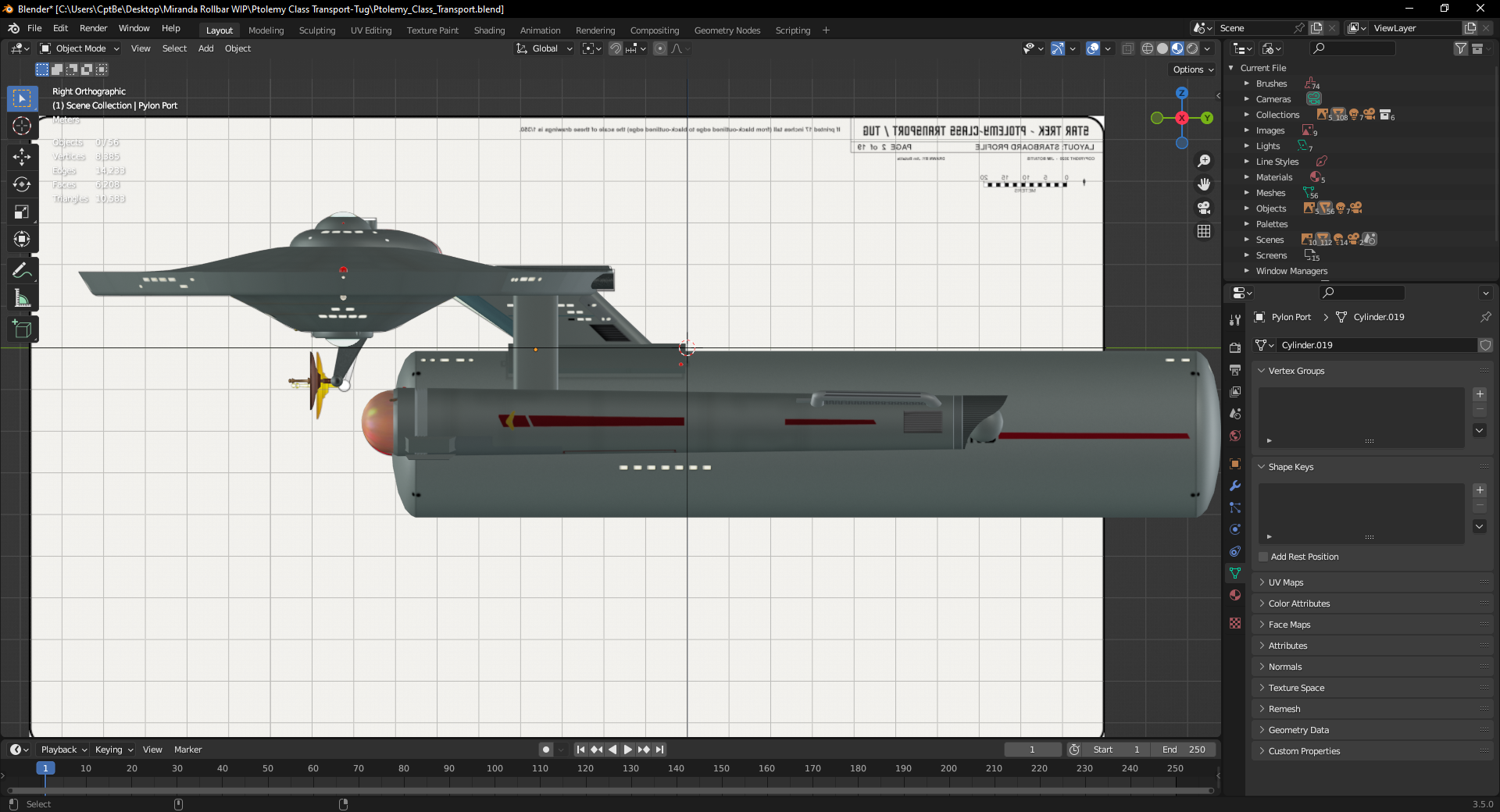Play animation forward
Viewport: 1500px width, 812px height.
tap(627, 750)
